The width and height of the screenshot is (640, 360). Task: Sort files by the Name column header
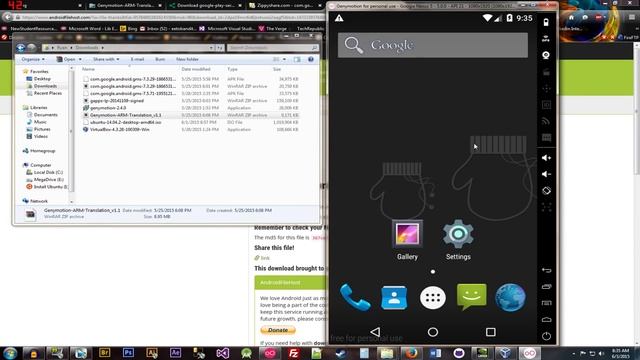pyautogui.click(x=88, y=69)
